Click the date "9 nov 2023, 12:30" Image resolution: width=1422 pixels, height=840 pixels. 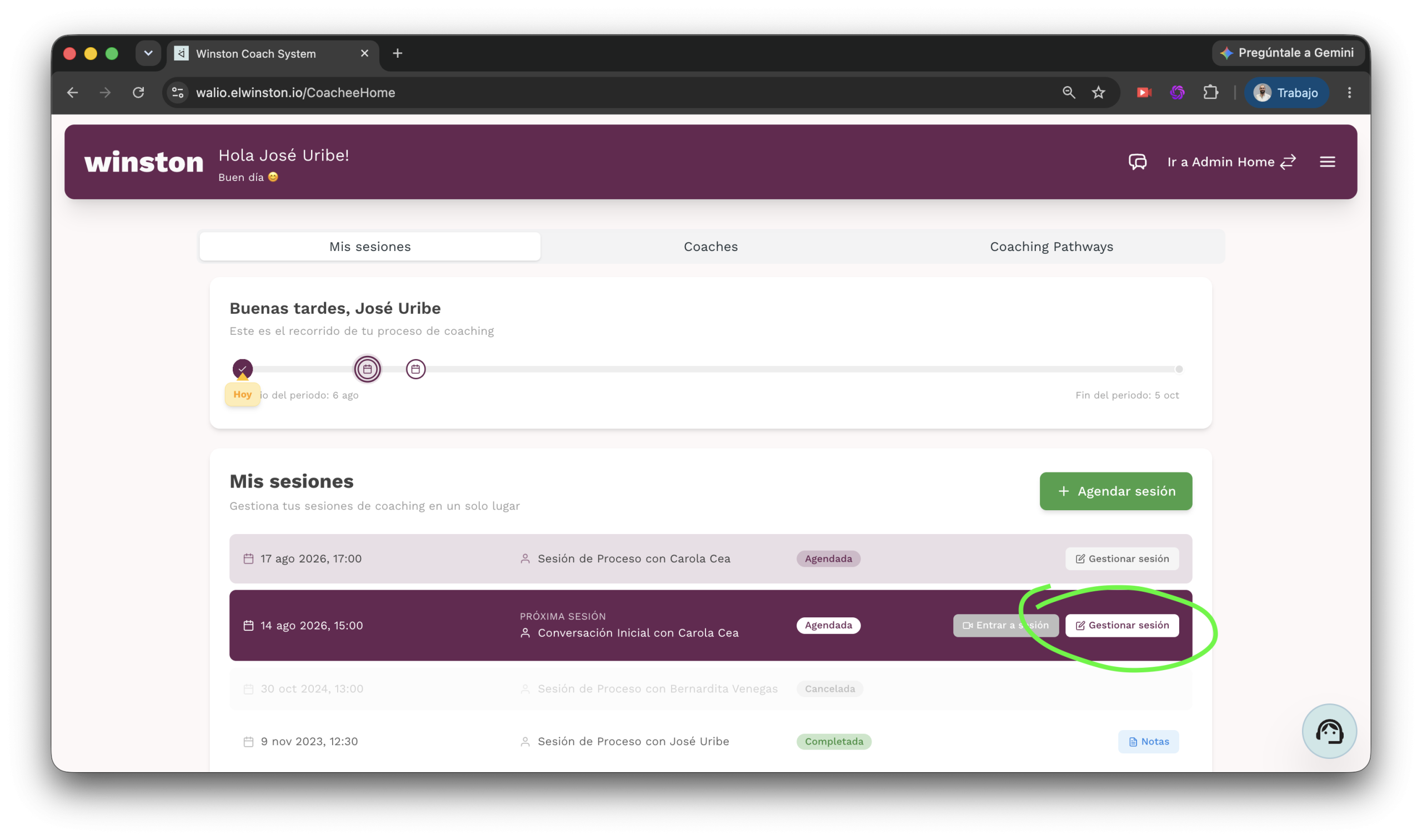coord(309,742)
